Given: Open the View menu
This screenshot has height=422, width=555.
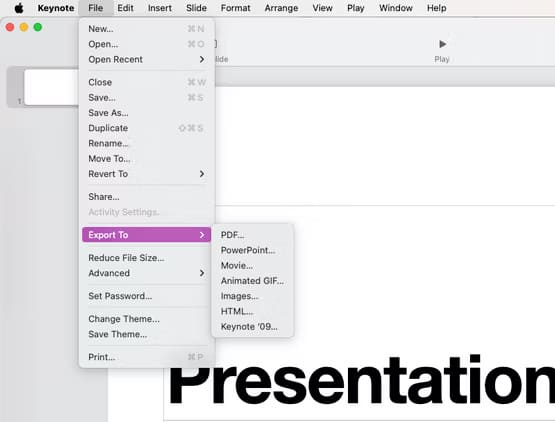Looking at the screenshot, I should [322, 8].
